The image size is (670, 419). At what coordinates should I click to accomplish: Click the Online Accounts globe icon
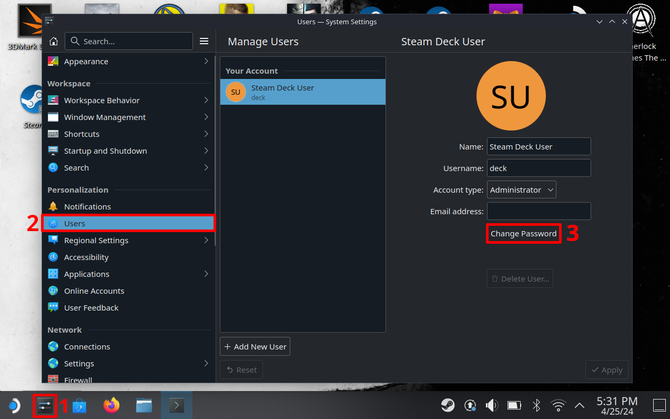tap(53, 291)
